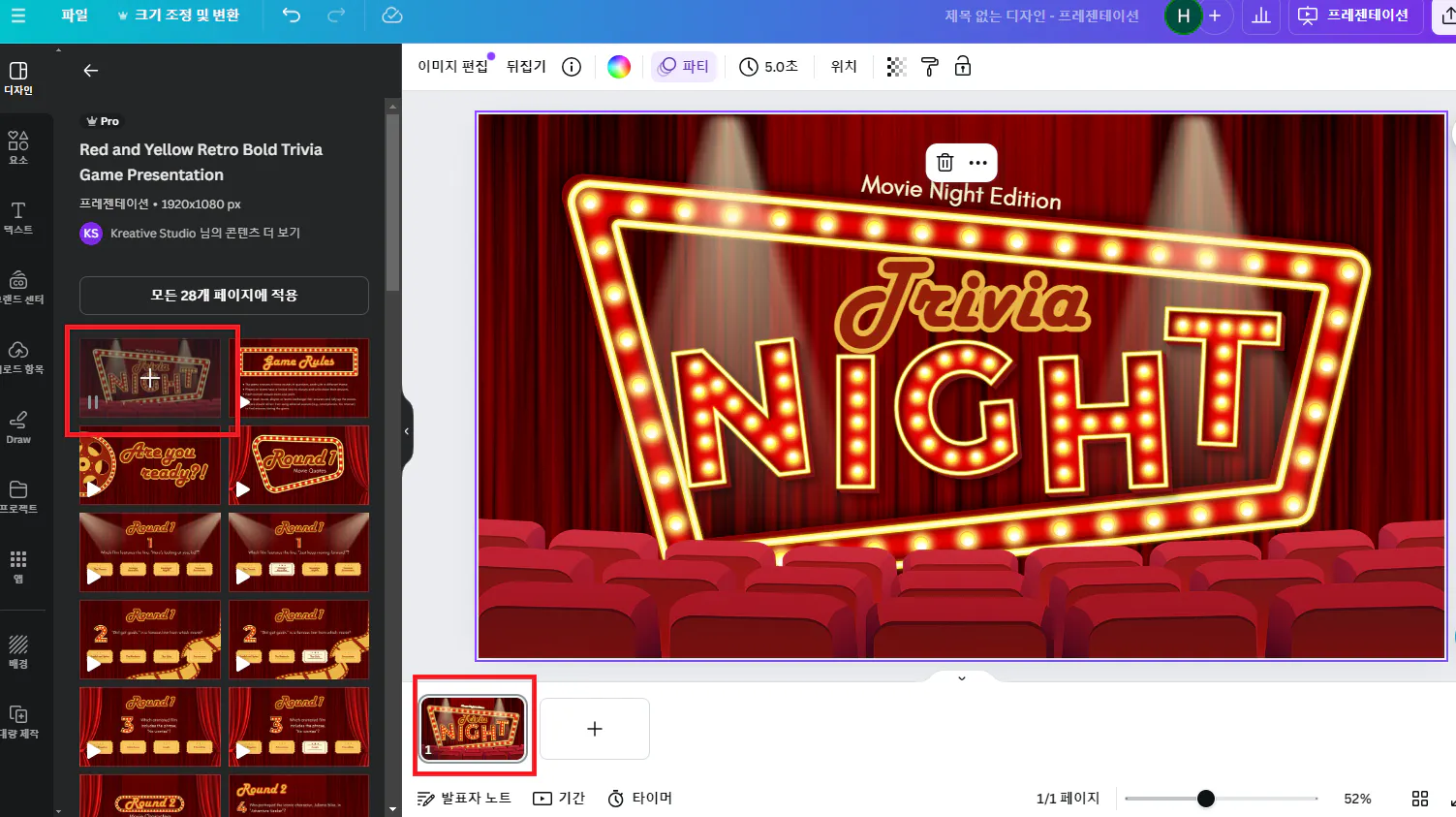
Task: Open the 타이머 timer button
Action: point(639,799)
